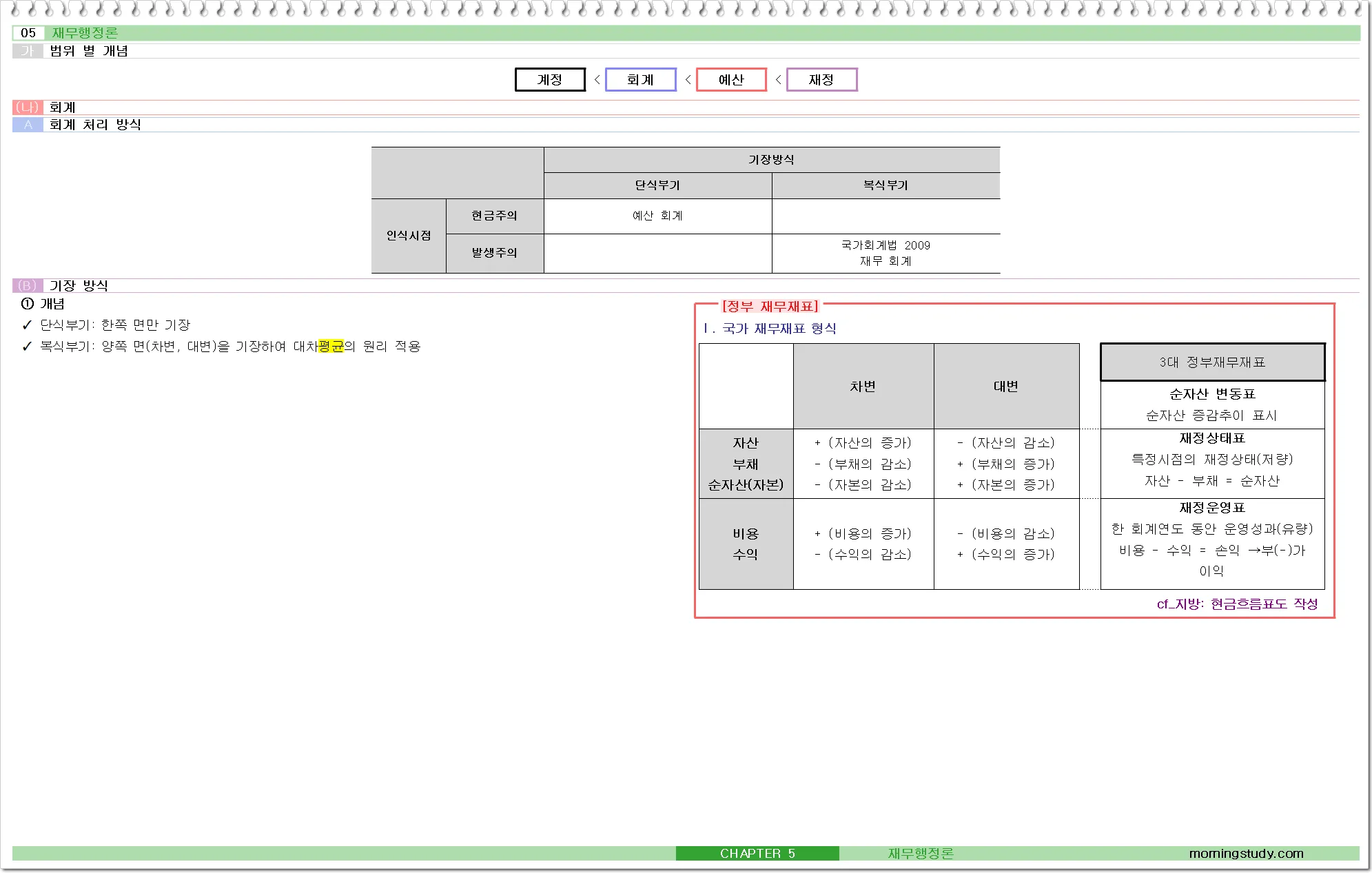The height and width of the screenshot is (873, 1372).
Task: Click the ① 개념 item
Action: (x=43, y=304)
